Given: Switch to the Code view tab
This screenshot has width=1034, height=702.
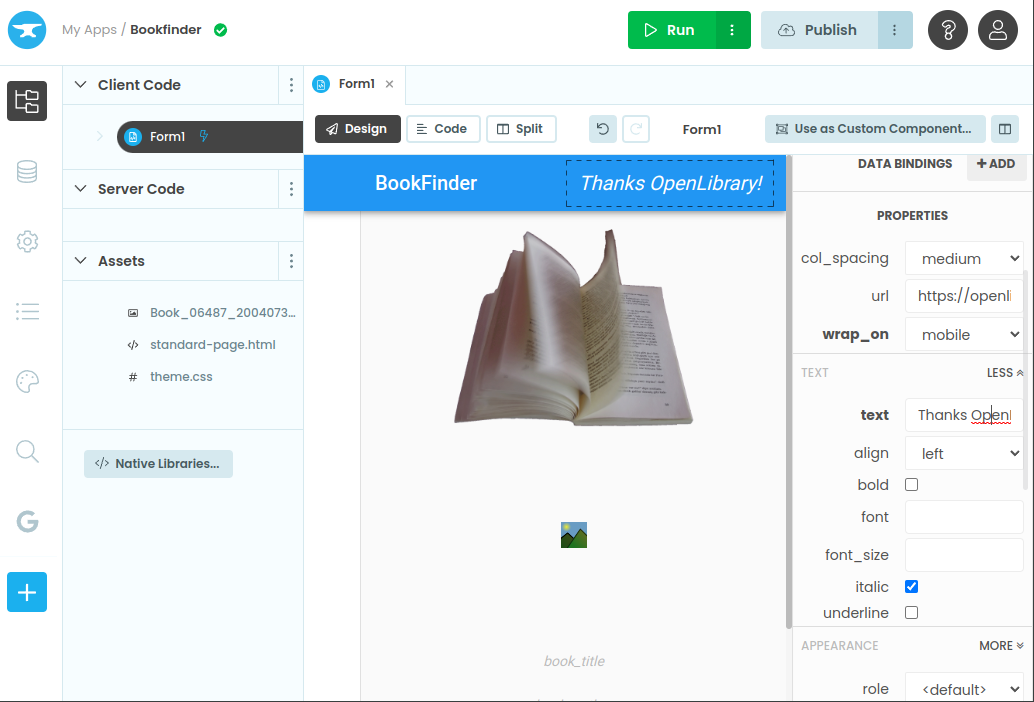Looking at the screenshot, I should [x=443, y=128].
